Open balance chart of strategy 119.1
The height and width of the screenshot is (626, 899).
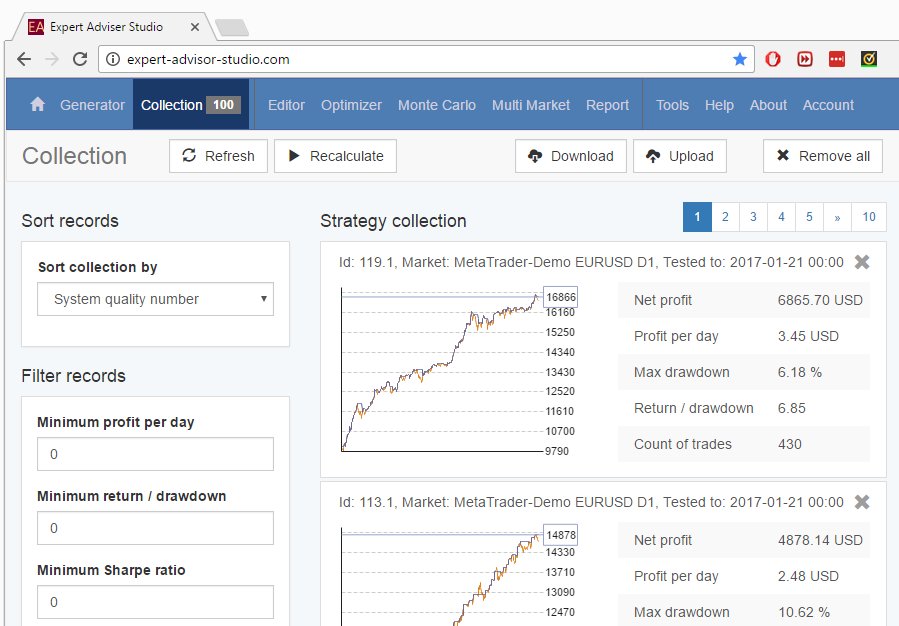point(458,370)
